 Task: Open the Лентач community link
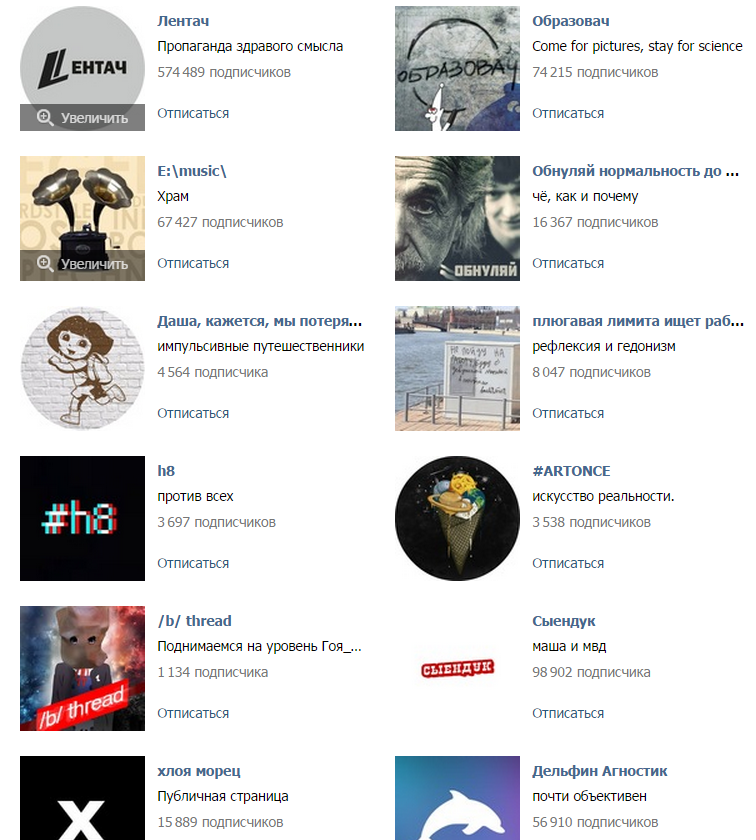click(183, 21)
